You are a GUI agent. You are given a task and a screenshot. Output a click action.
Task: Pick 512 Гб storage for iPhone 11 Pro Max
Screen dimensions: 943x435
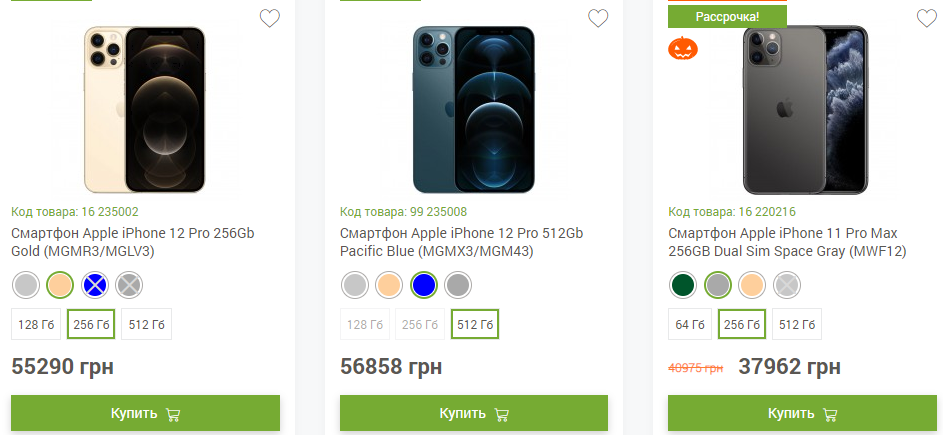[x=796, y=324]
